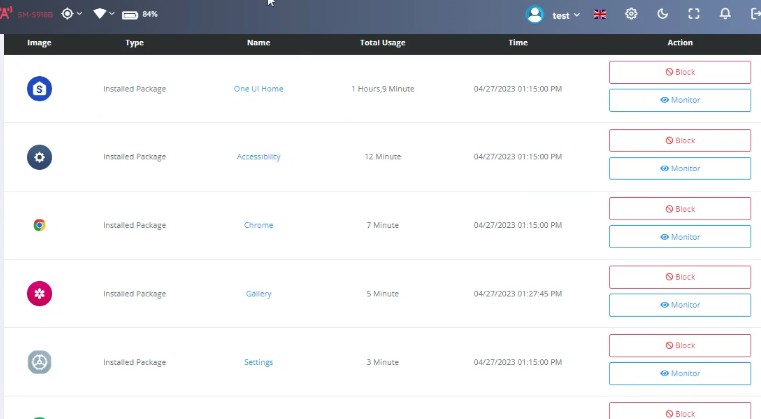Expand the Wi-Fi status dropdown
The image size is (761, 419).
(102, 14)
